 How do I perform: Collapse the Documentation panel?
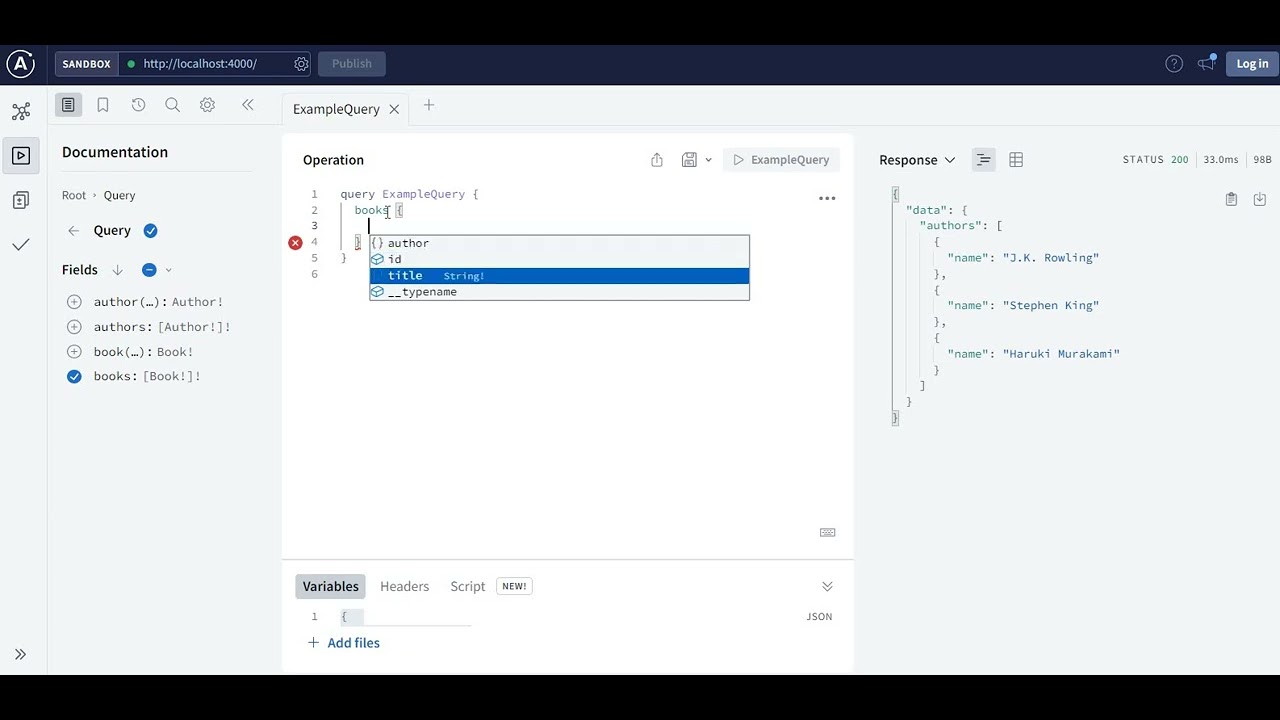[x=247, y=105]
